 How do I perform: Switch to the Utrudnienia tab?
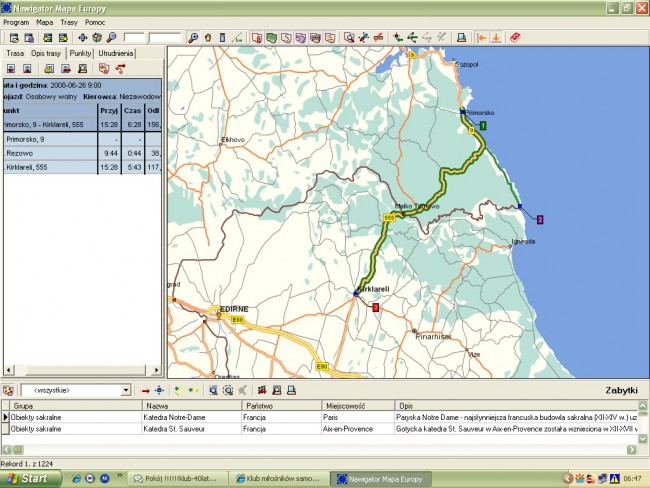coord(116,53)
